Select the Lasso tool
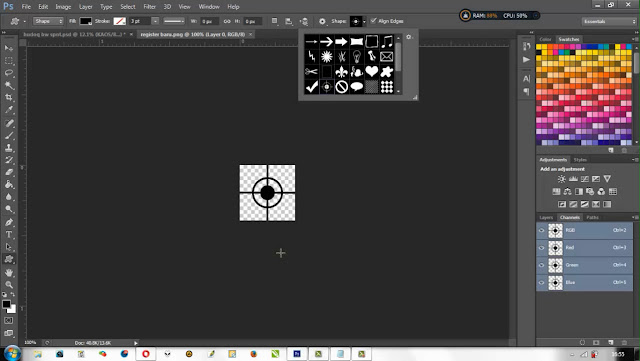Image resolution: width=640 pixels, height=361 pixels. pyautogui.click(x=9, y=73)
